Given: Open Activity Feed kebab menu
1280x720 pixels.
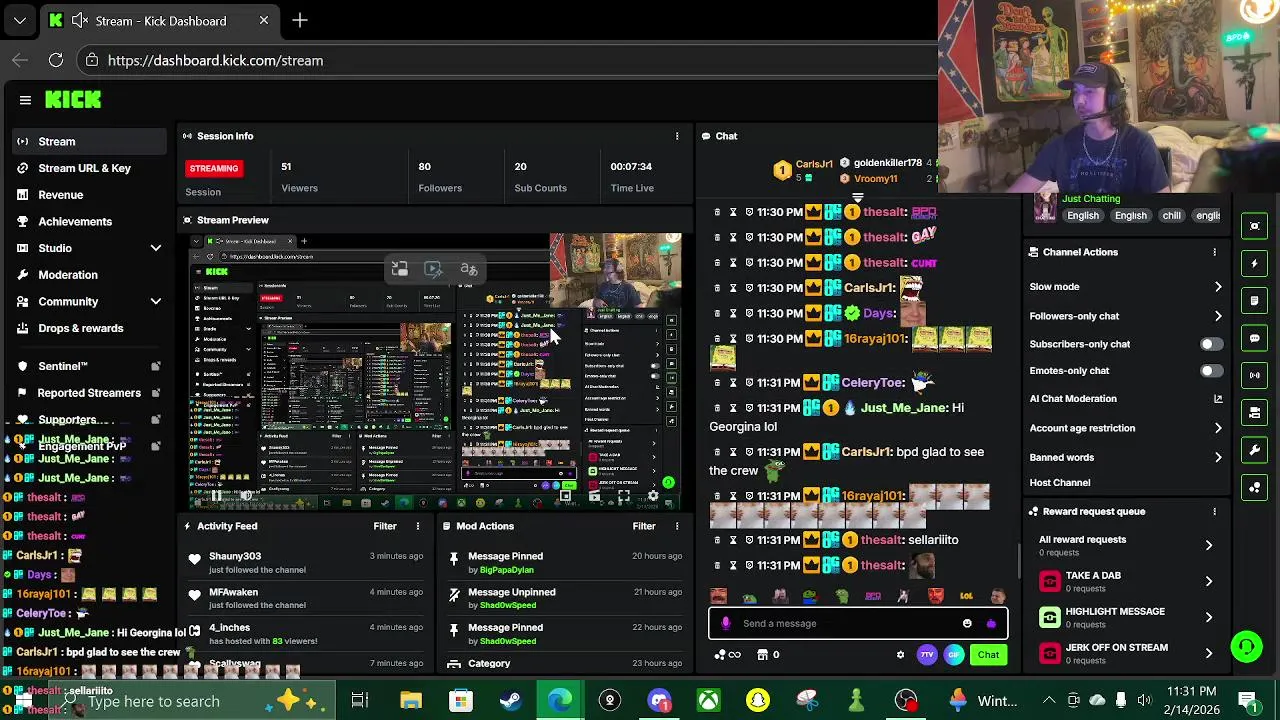Looking at the screenshot, I should 417,526.
